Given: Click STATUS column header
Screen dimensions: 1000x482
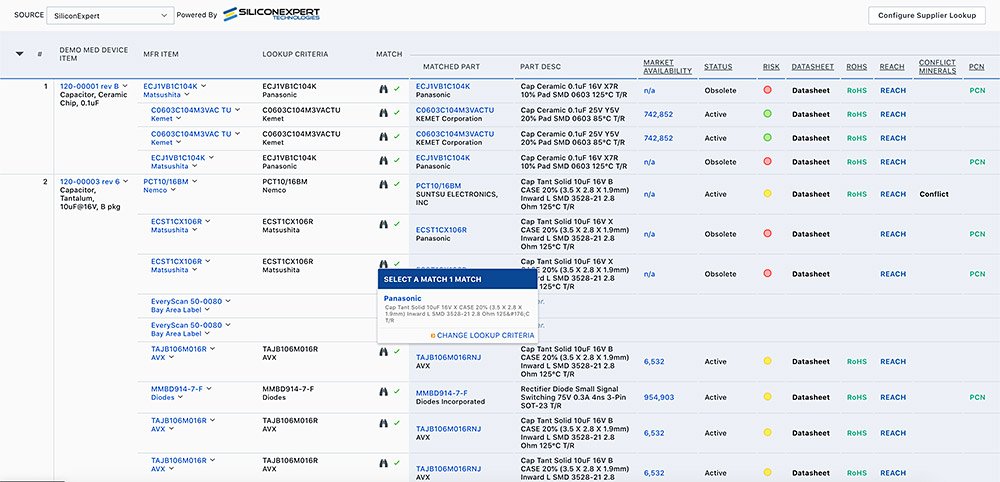Looking at the screenshot, I should tap(718, 67).
